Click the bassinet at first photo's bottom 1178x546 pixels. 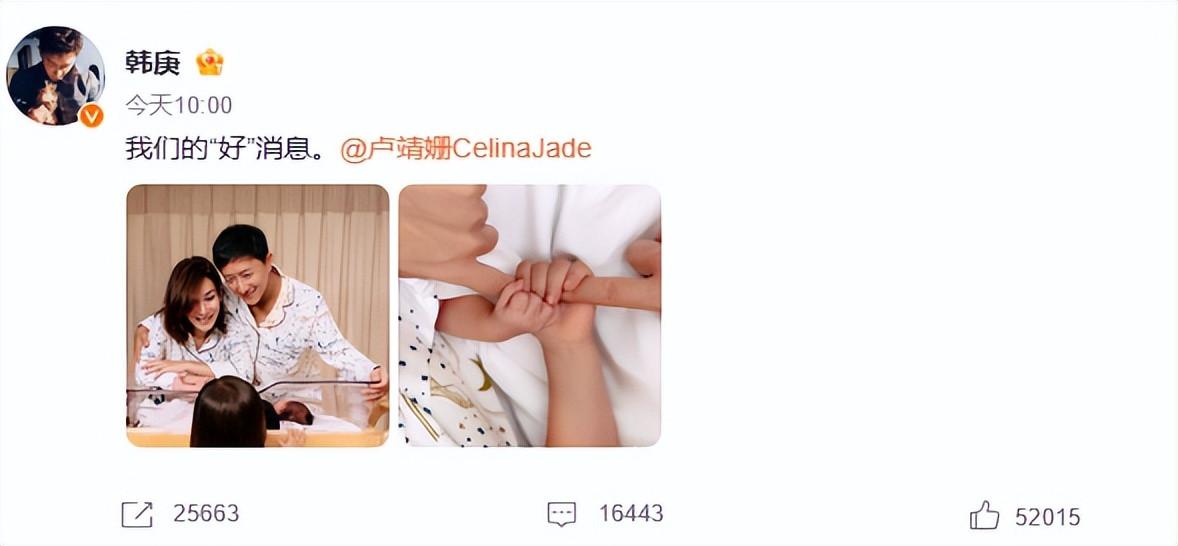[258, 413]
